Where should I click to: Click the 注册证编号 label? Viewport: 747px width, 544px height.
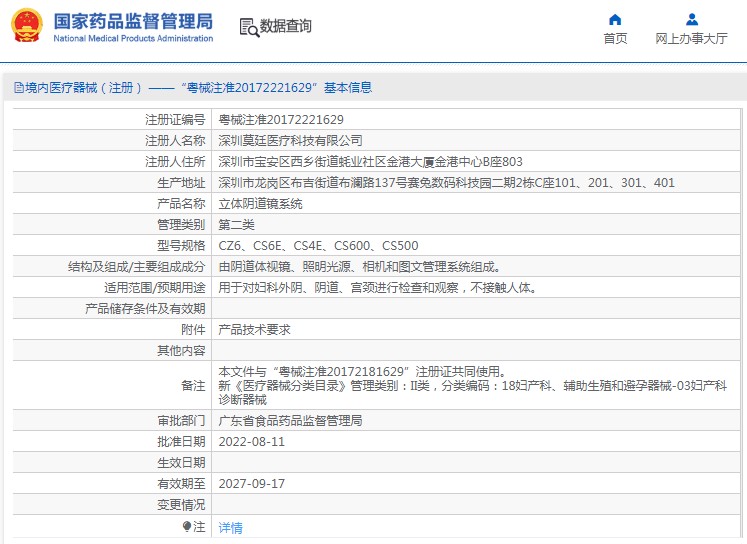point(175,120)
